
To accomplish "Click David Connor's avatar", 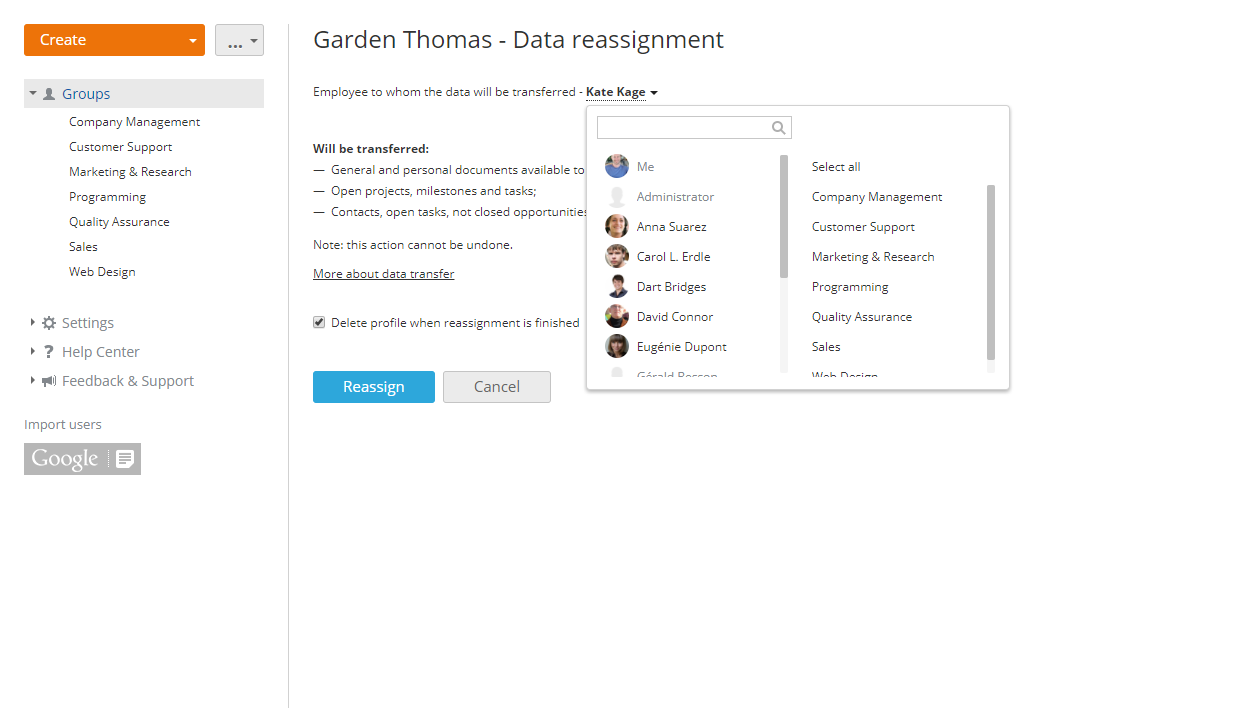I will point(617,316).
